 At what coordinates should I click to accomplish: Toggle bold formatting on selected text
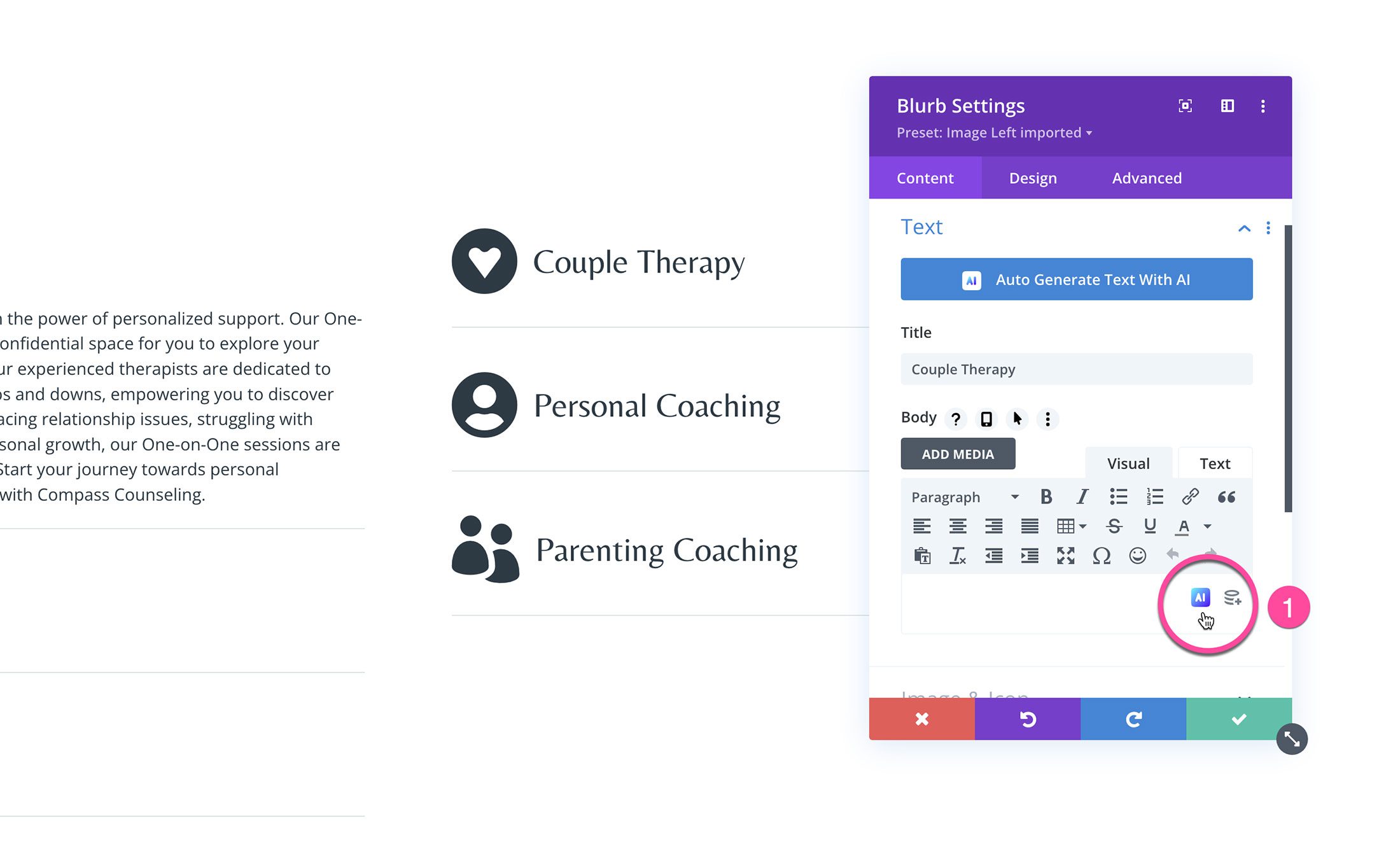coord(1046,497)
